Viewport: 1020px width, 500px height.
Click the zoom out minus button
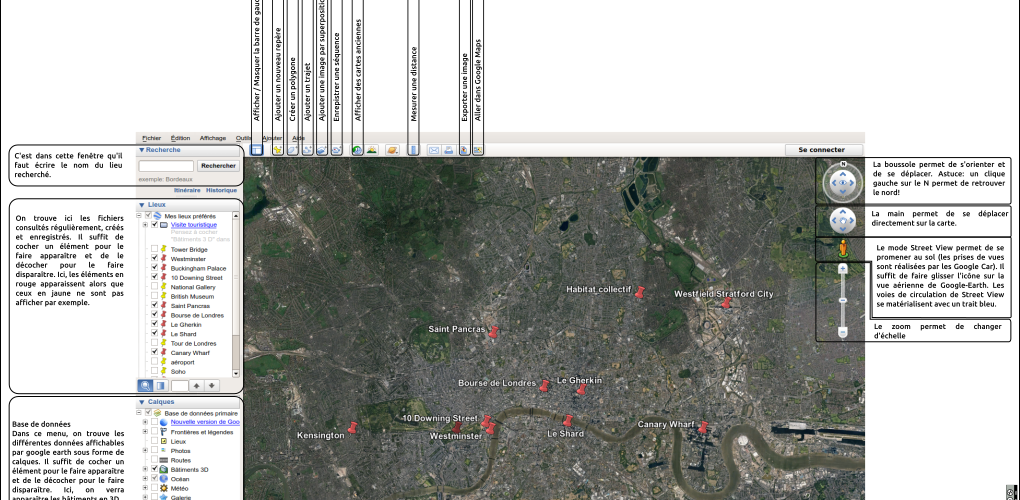(x=843, y=332)
